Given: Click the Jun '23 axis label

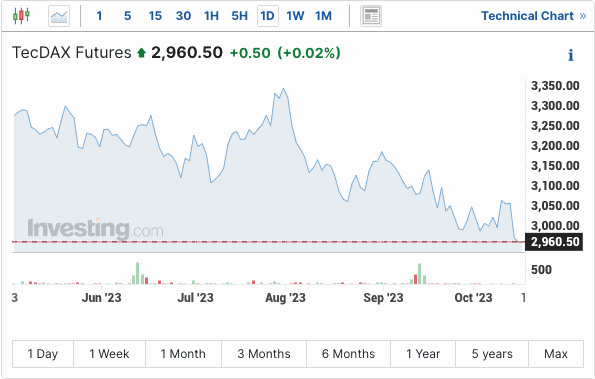Looking at the screenshot, I should [x=101, y=298].
